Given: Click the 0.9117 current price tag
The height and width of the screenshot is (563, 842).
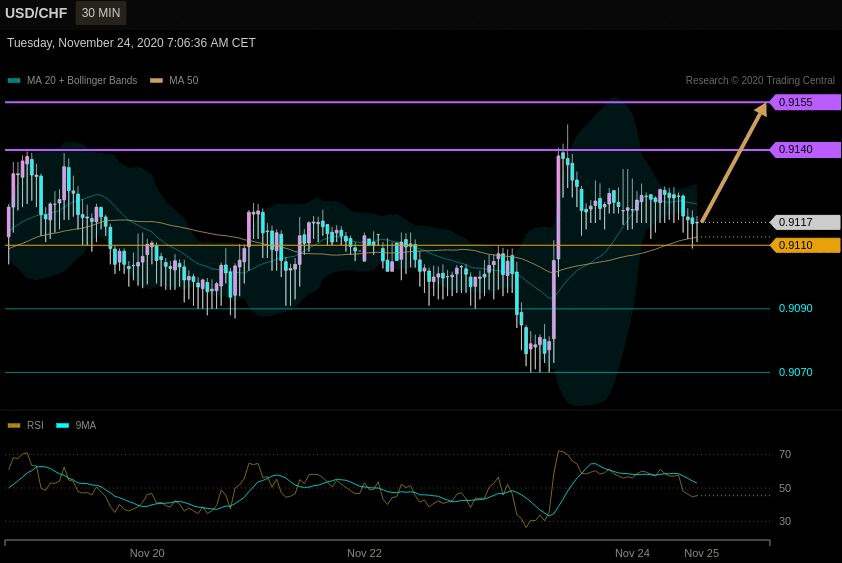Looking at the screenshot, I should (x=805, y=222).
